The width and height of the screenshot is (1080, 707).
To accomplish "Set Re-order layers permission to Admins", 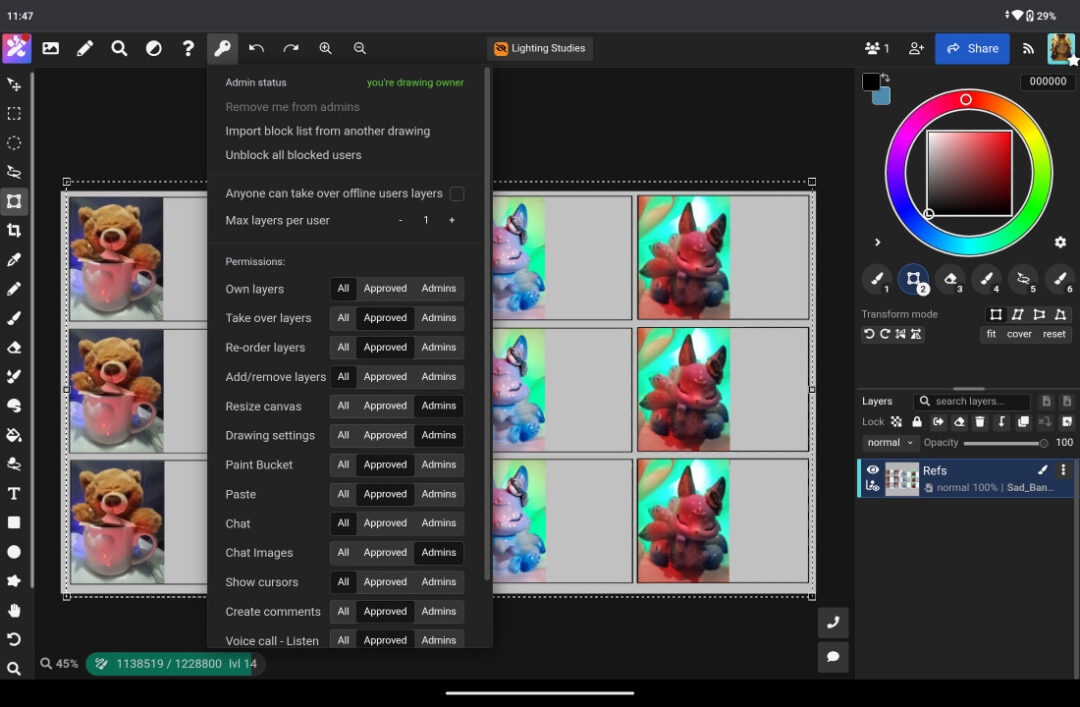I will click(439, 347).
